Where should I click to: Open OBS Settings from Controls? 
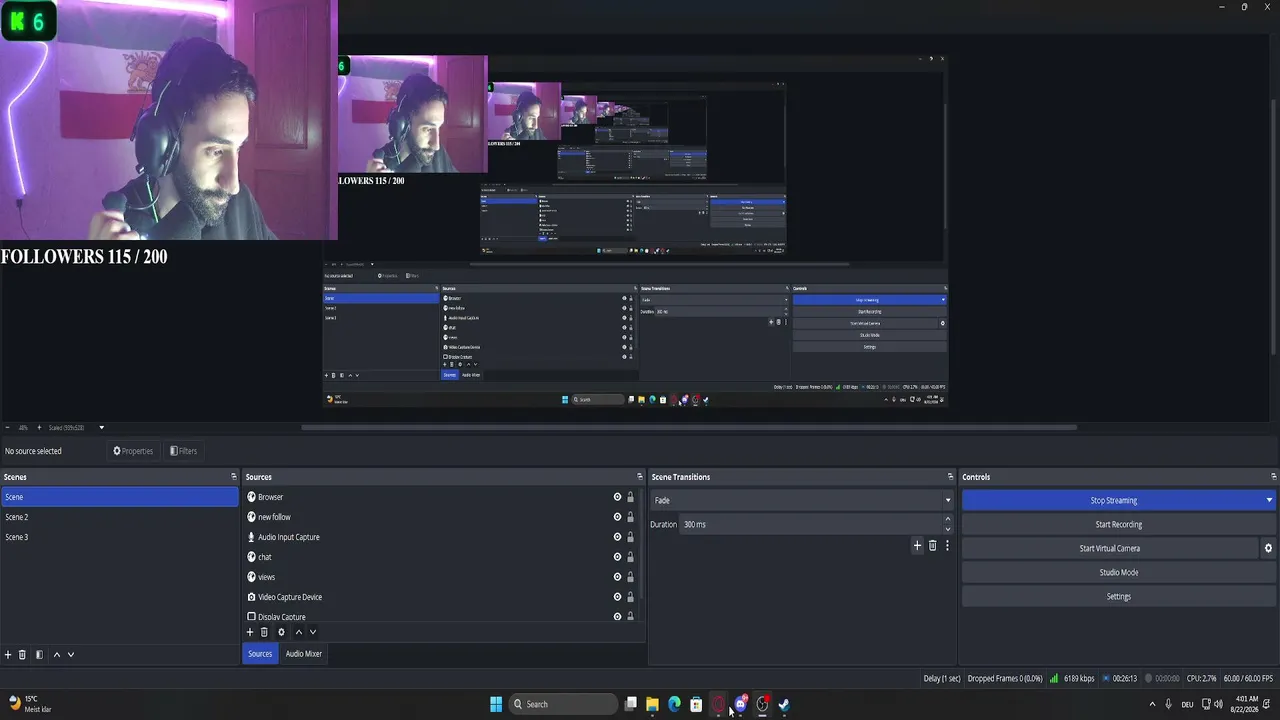tap(1119, 596)
